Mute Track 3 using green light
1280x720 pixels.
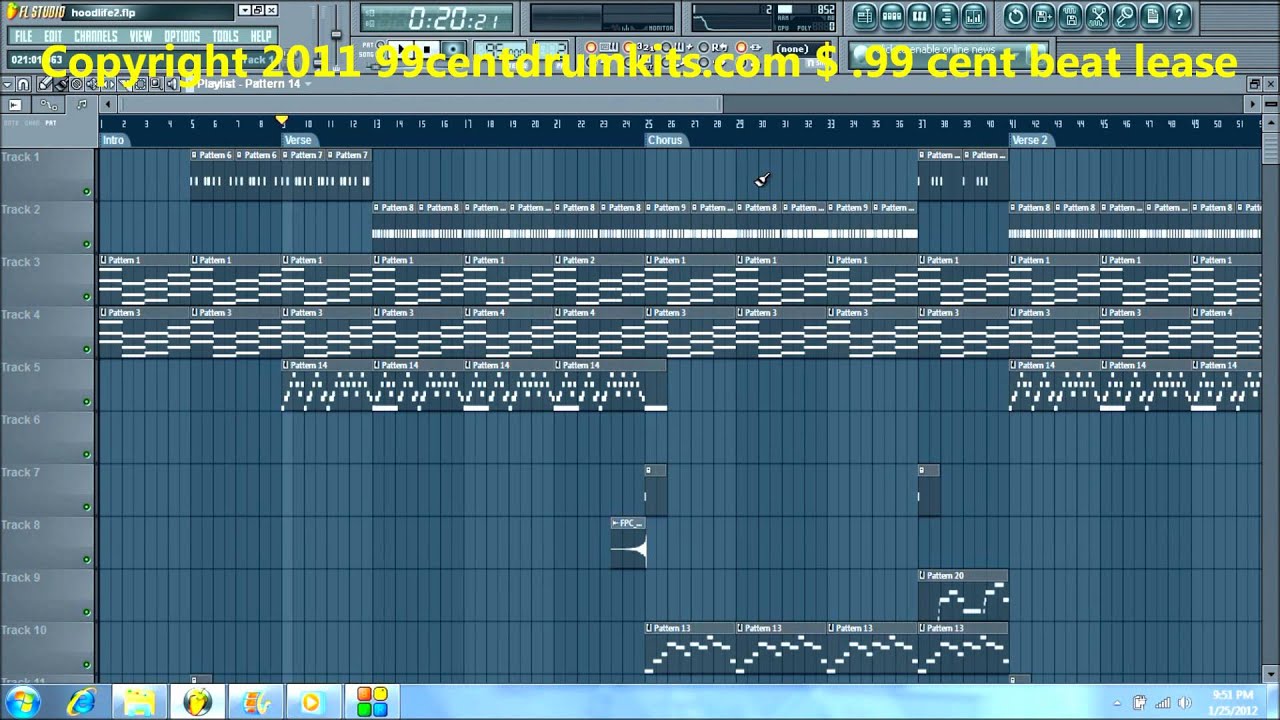87,297
